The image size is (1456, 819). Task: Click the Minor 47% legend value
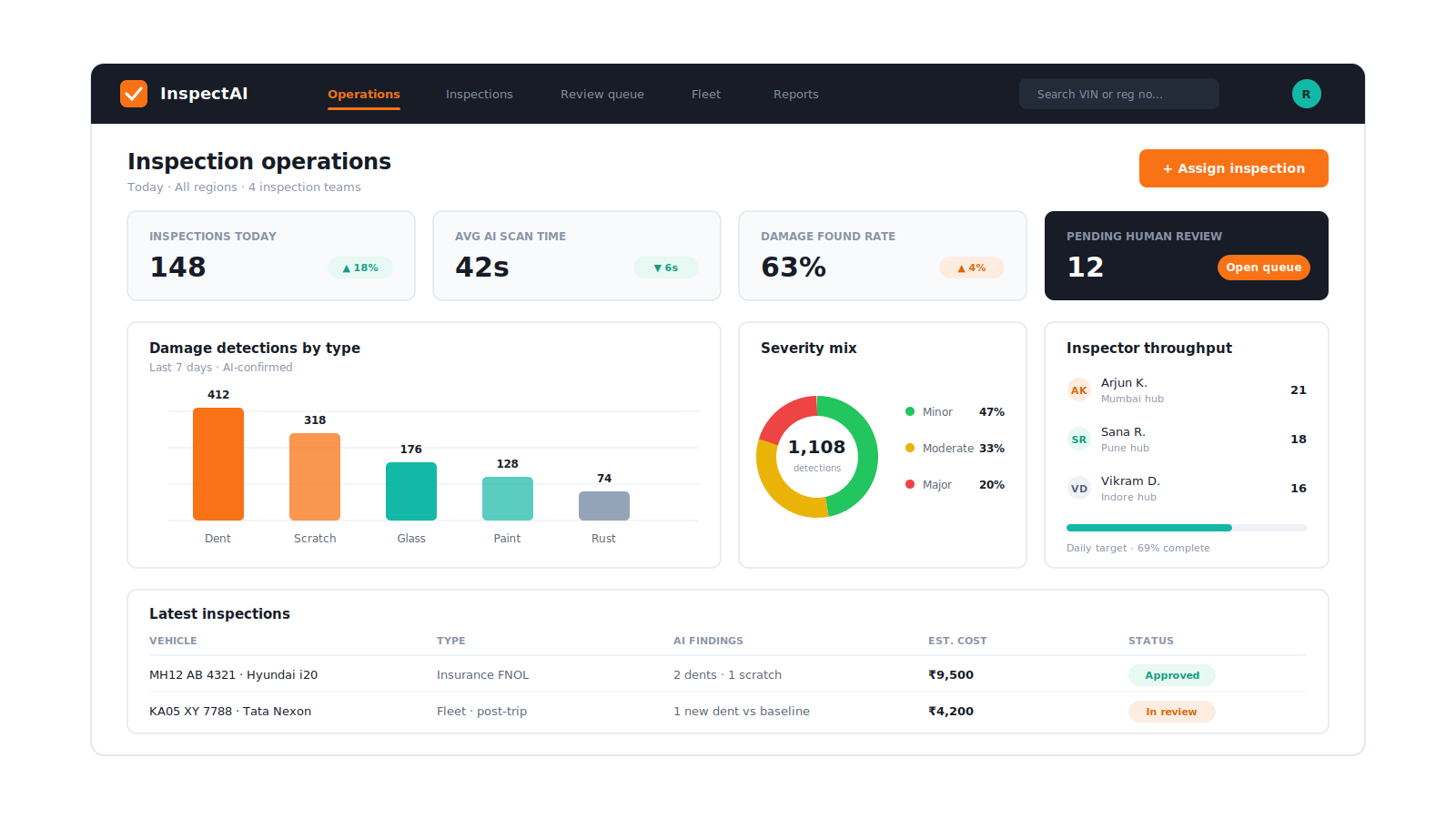[x=992, y=412]
